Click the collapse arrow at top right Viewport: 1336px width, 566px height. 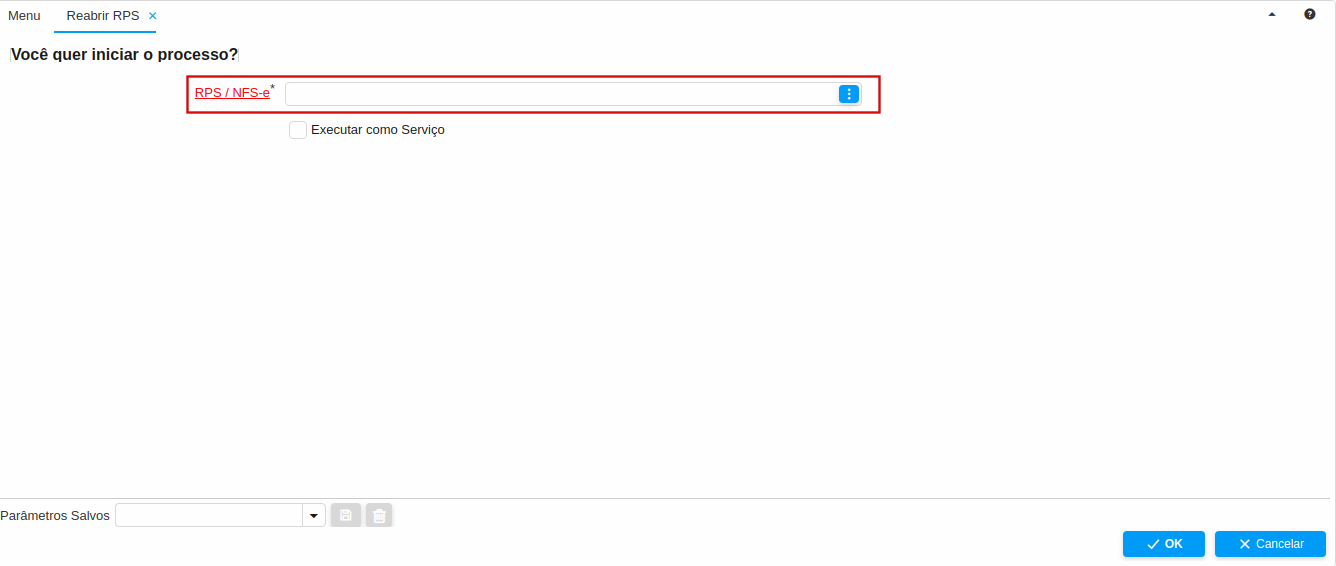click(1272, 14)
